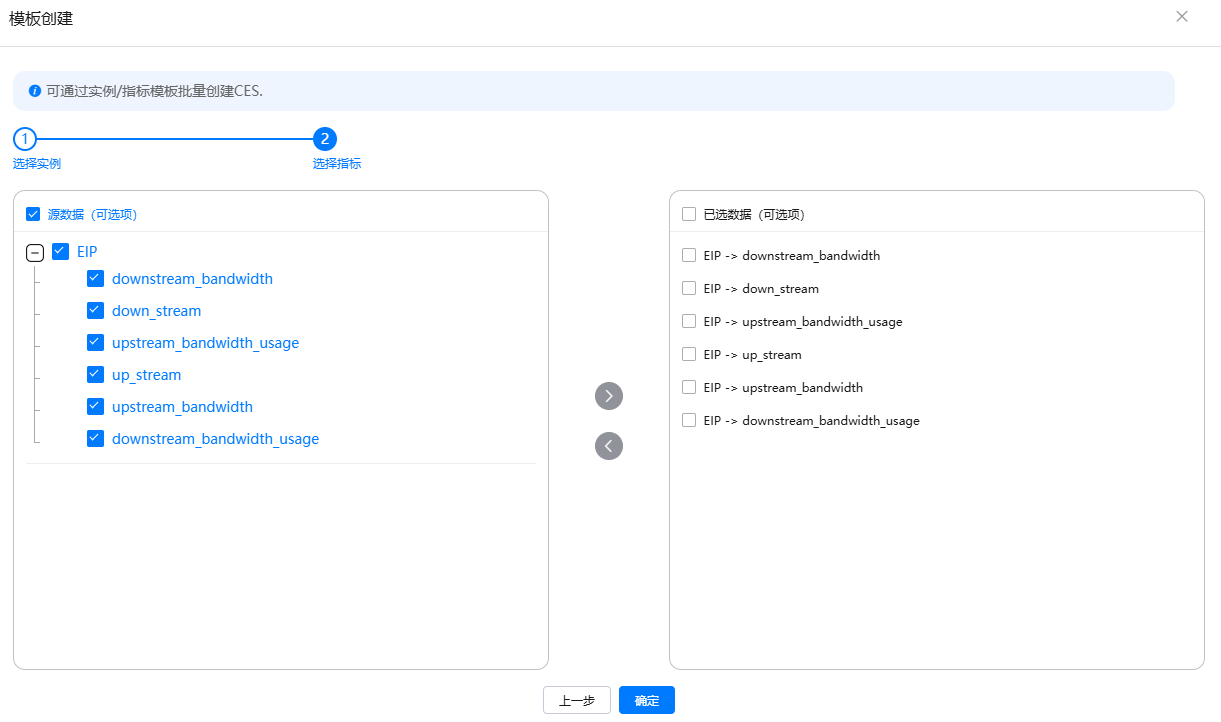Select the up_stream tree item label

click(146, 375)
